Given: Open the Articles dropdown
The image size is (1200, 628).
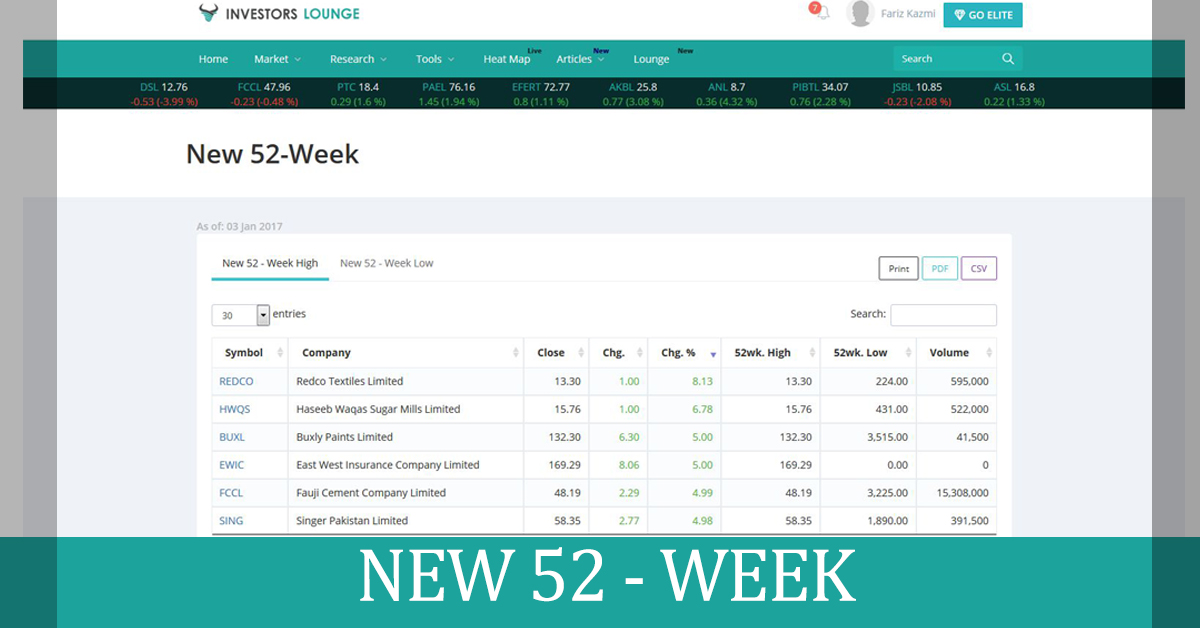Looking at the screenshot, I should [x=580, y=59].
